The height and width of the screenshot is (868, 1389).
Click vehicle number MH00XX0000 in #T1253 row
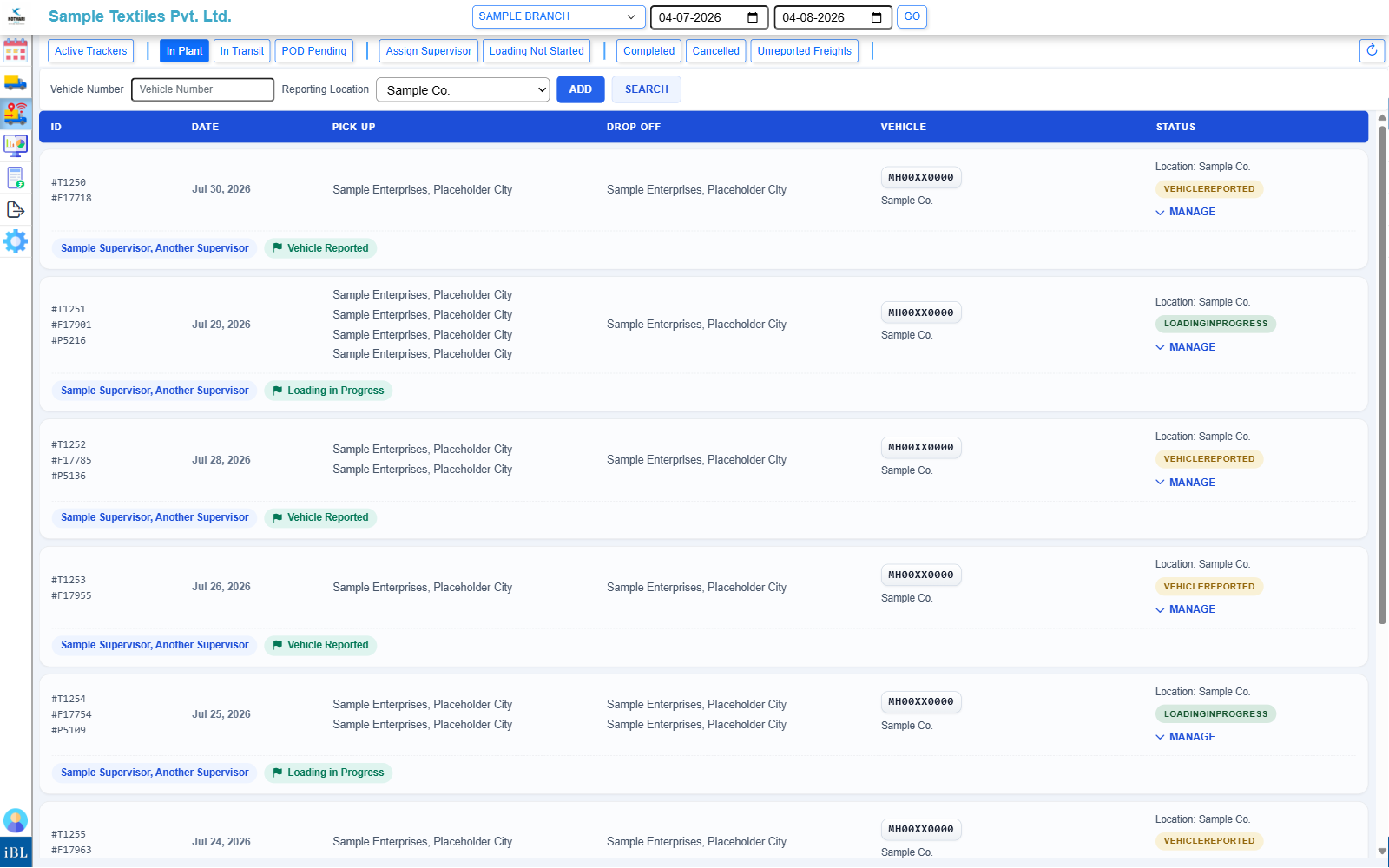tap(921, 575)
